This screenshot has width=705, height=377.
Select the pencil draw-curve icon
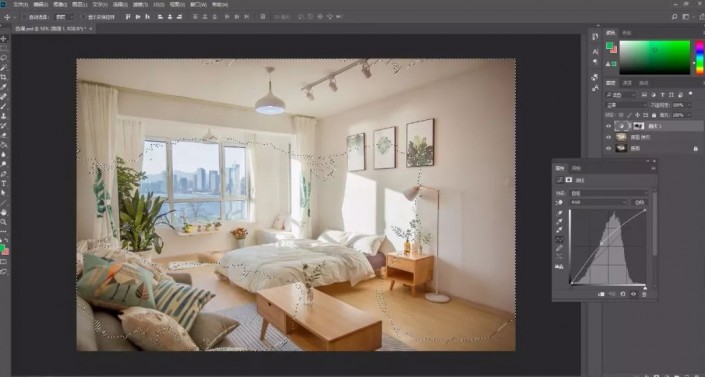pos(560,248)
